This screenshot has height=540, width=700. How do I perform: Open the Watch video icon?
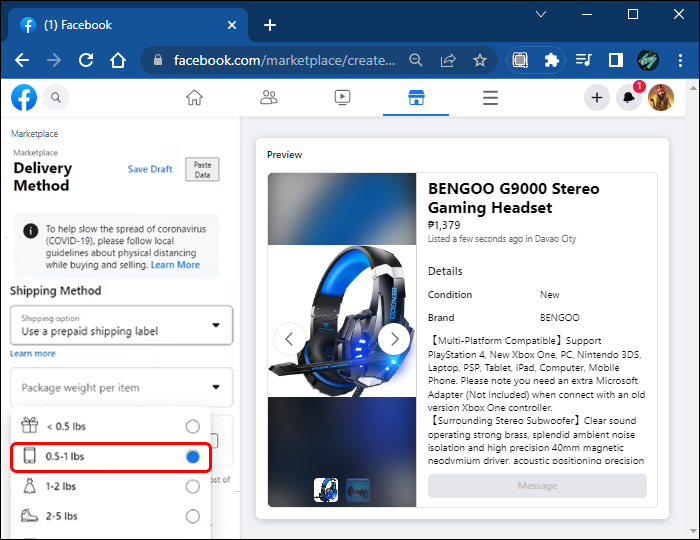coord(342,98)
